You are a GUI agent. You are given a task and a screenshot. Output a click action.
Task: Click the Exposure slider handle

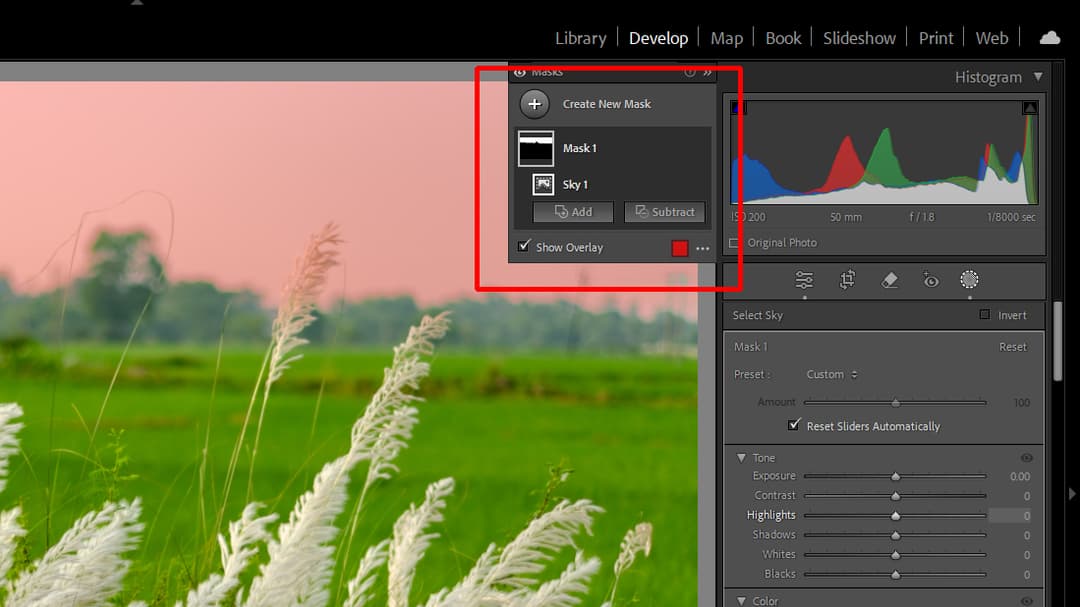coord(895,476)
